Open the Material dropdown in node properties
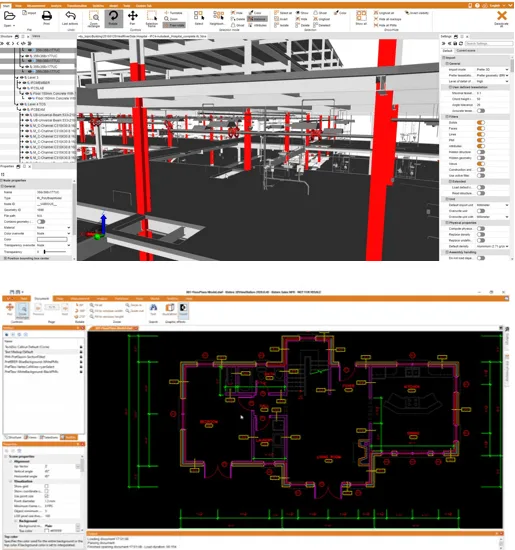 [53, 227]
